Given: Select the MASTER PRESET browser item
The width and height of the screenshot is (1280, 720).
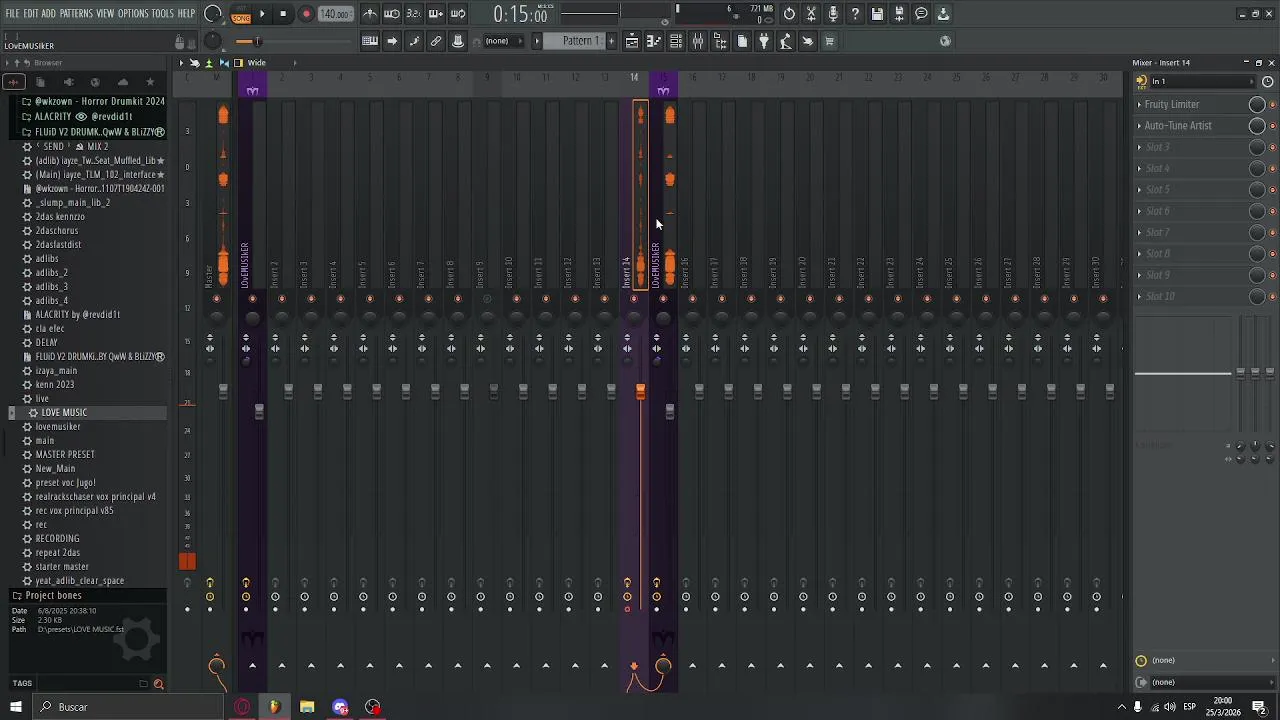Looking at the screenshot, I should pyautogui.click(x=65, y=454).
